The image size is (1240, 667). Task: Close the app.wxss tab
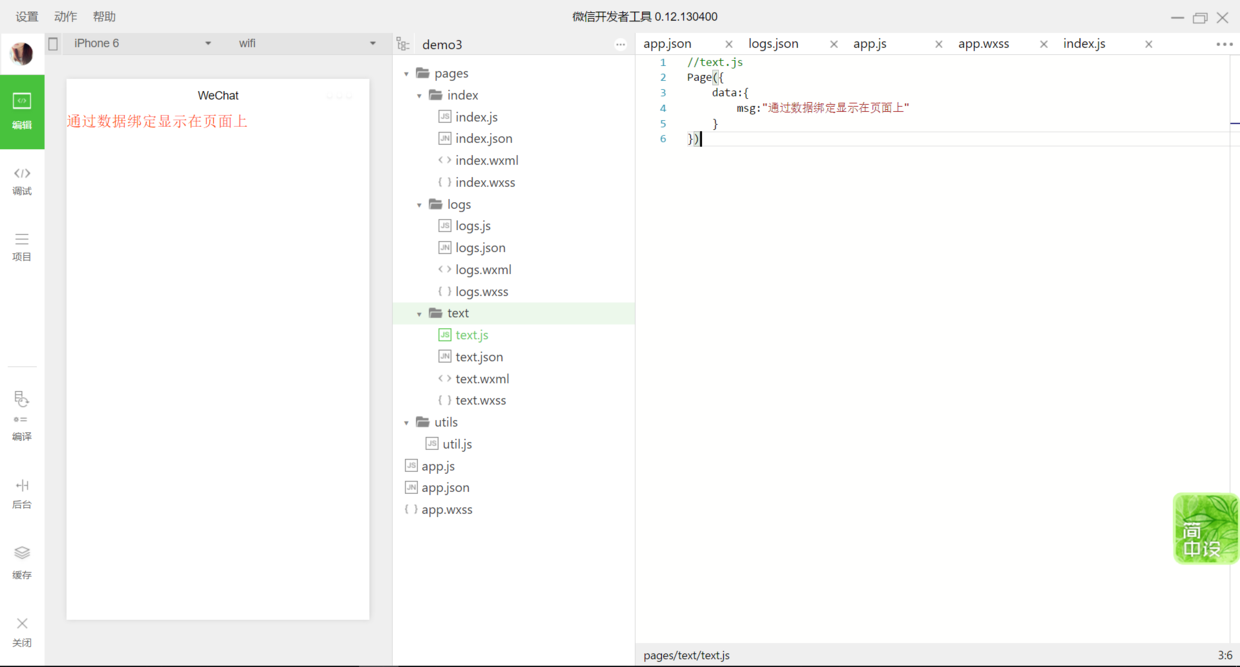point(1043,44)
